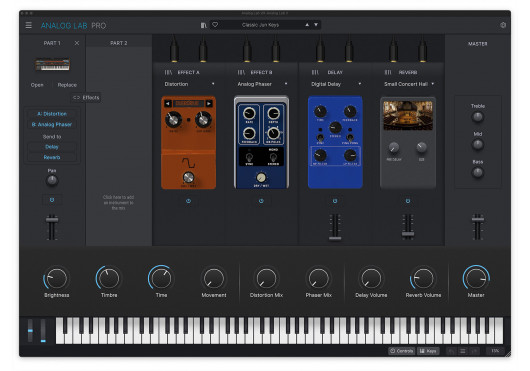This screenshot has height=371, width=530.
Task: Click the phaser pedal Dry/Wet knob
Action: 261,177
